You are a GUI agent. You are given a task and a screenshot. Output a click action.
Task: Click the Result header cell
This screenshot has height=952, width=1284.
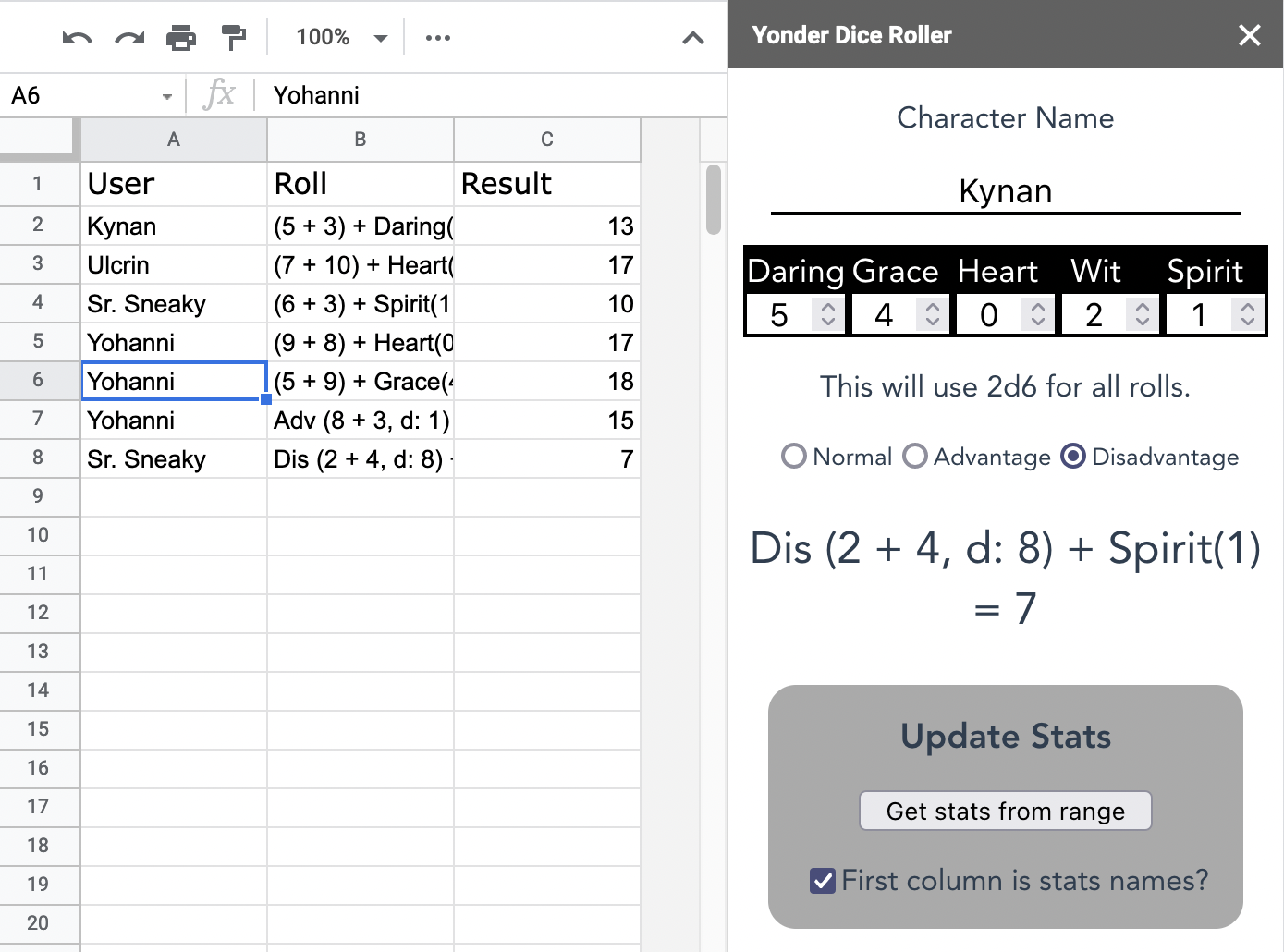(x=547, y=184)
